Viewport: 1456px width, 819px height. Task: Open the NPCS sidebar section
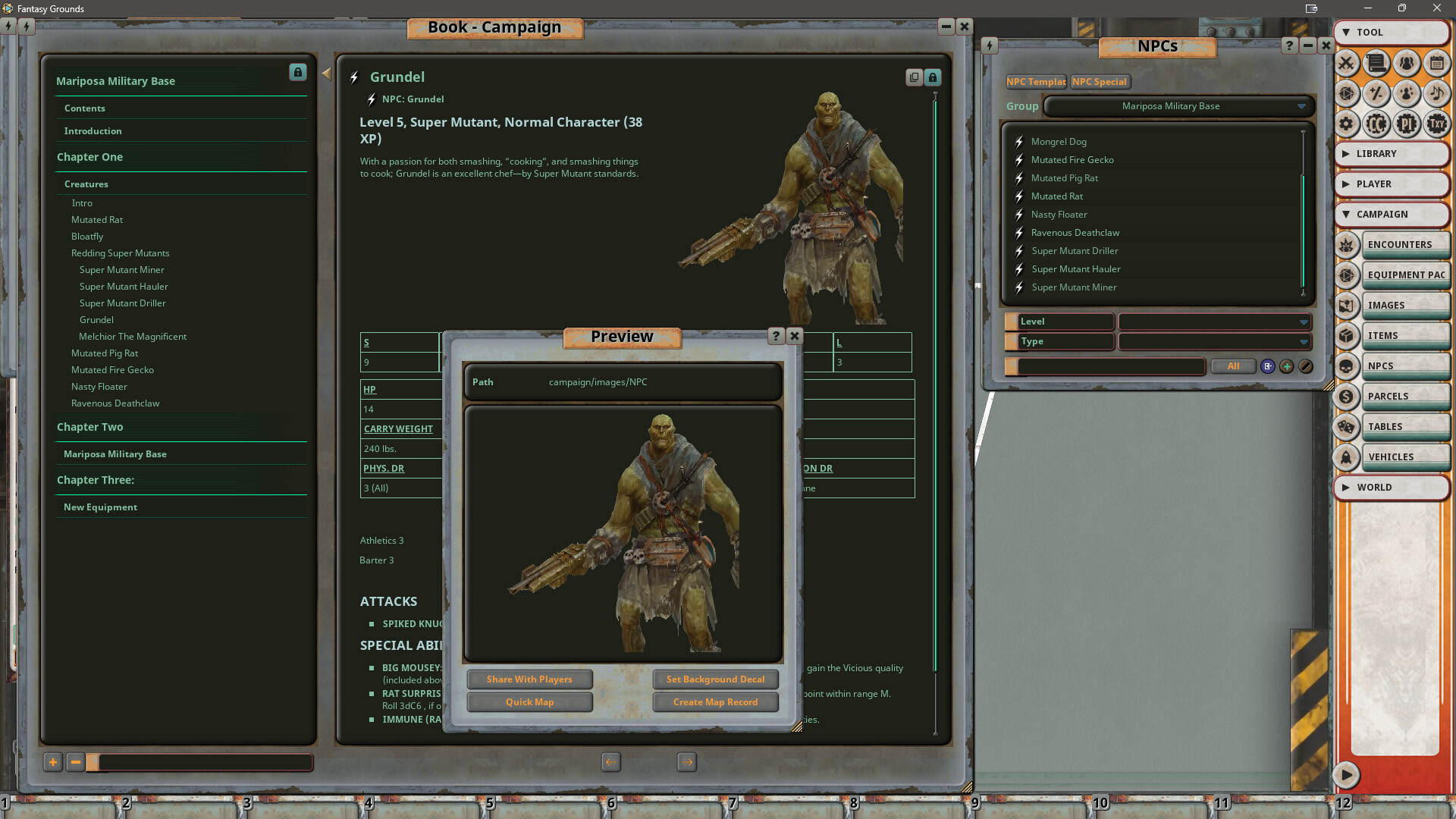[1405, 366]
